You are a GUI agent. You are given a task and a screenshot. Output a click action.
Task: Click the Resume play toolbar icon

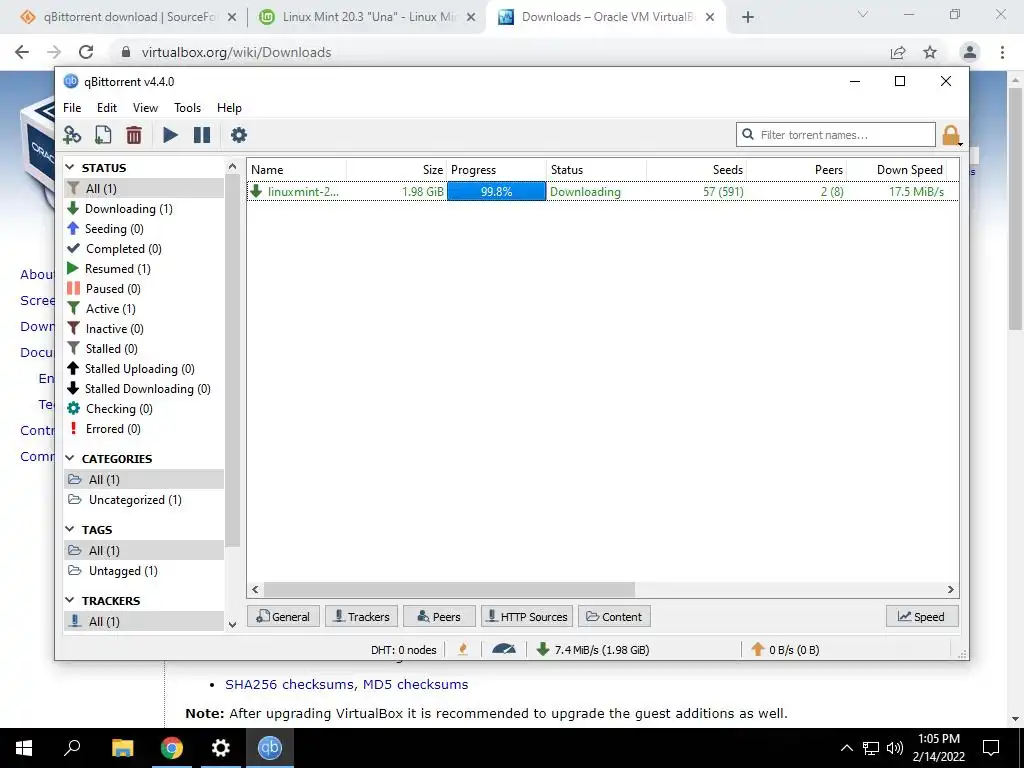170,135
